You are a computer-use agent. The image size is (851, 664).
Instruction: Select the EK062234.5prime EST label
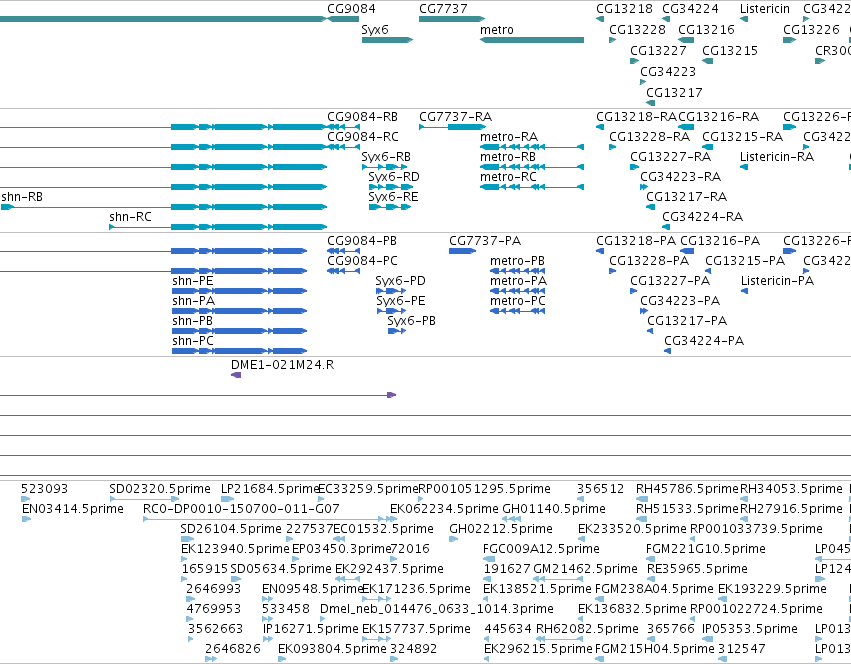coord(444,509)
